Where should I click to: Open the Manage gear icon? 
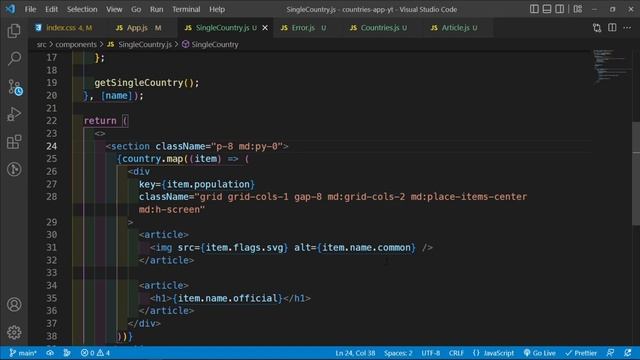pos(14,332)
